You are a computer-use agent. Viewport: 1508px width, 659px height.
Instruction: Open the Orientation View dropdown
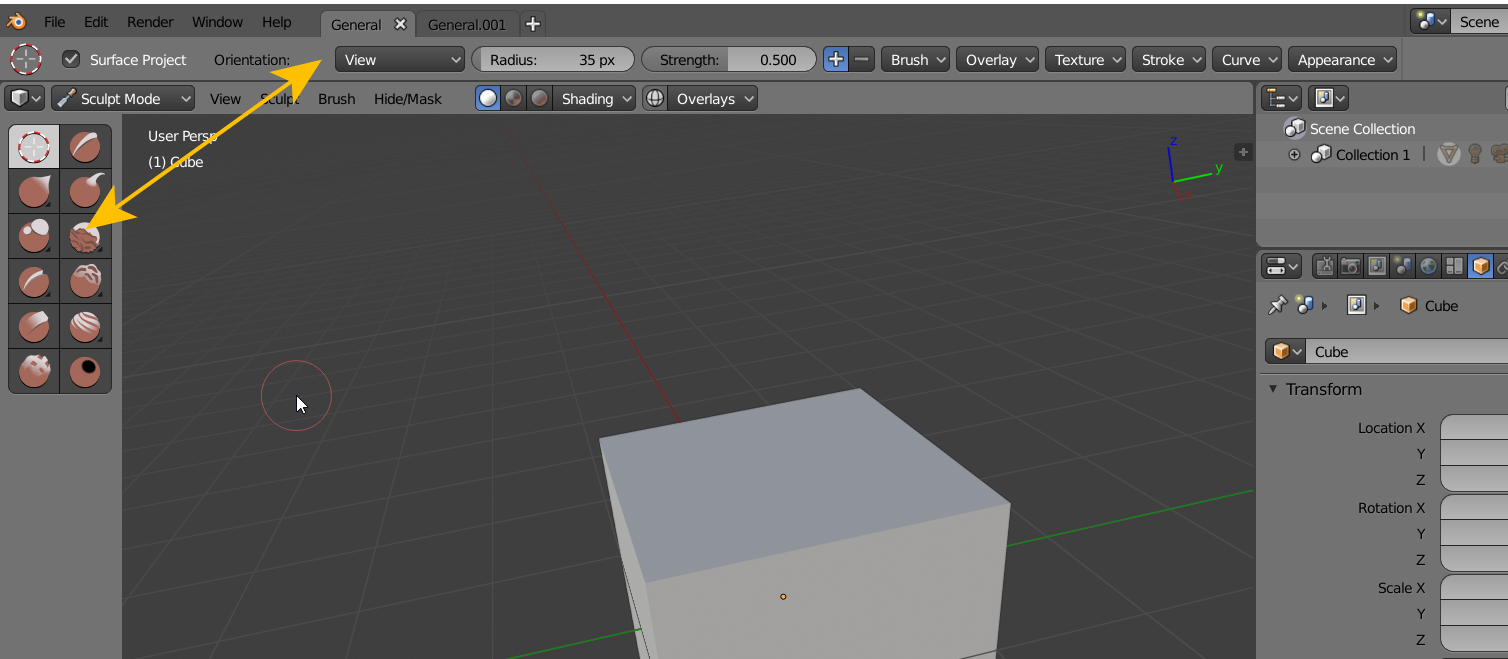399,60
